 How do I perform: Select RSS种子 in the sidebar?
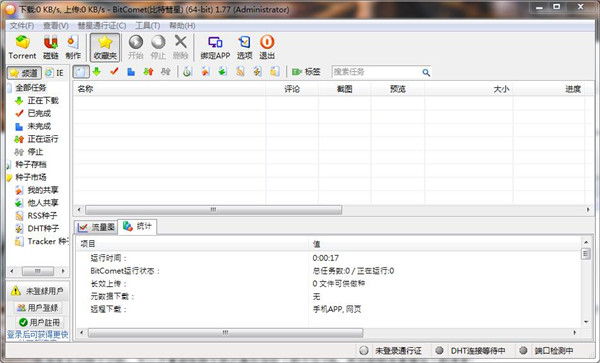click(42, 216)
